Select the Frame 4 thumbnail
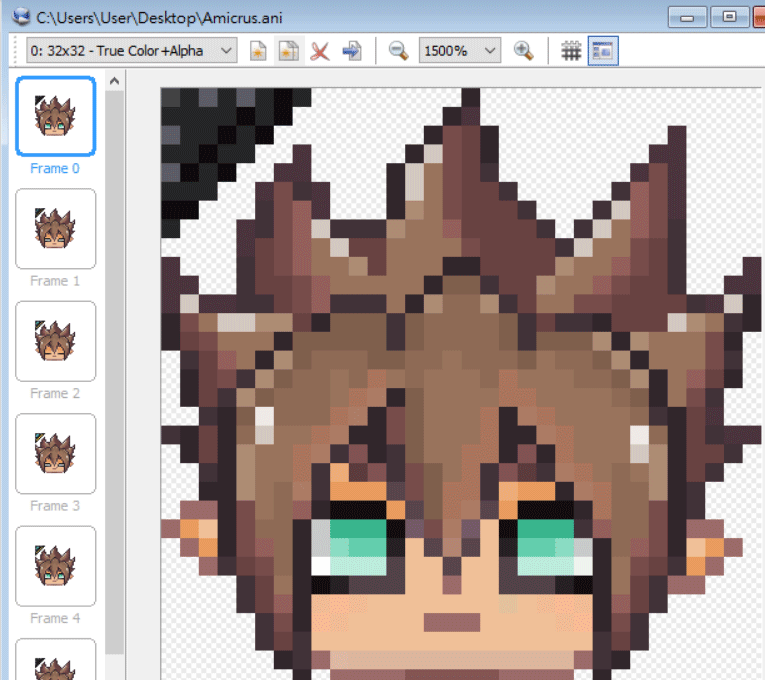Image resolution: width=765 pixels, height=680 pixels. coord(56,566)
